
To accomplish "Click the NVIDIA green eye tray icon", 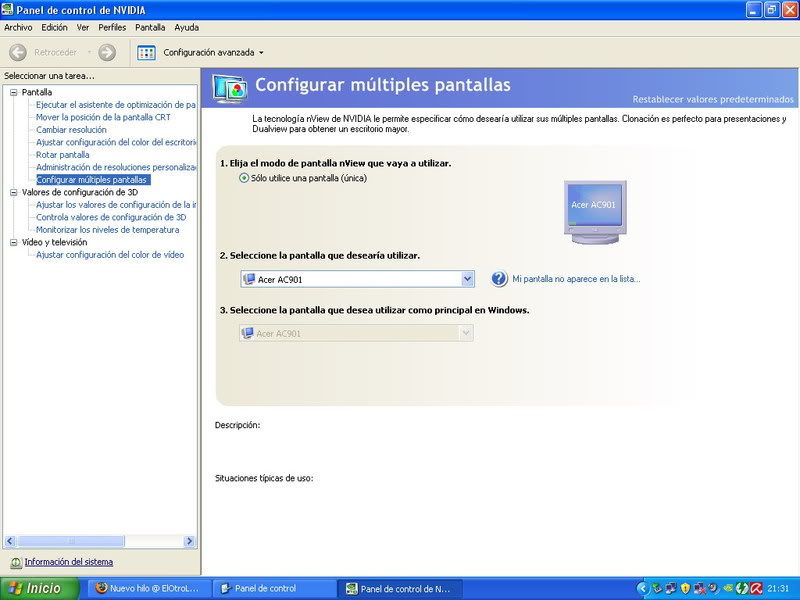I will pos(728,588).
